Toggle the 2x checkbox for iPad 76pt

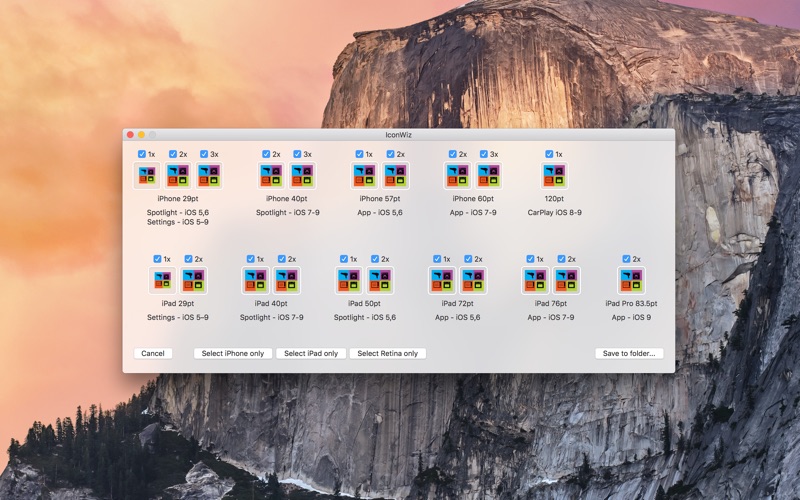click(560, 259)
